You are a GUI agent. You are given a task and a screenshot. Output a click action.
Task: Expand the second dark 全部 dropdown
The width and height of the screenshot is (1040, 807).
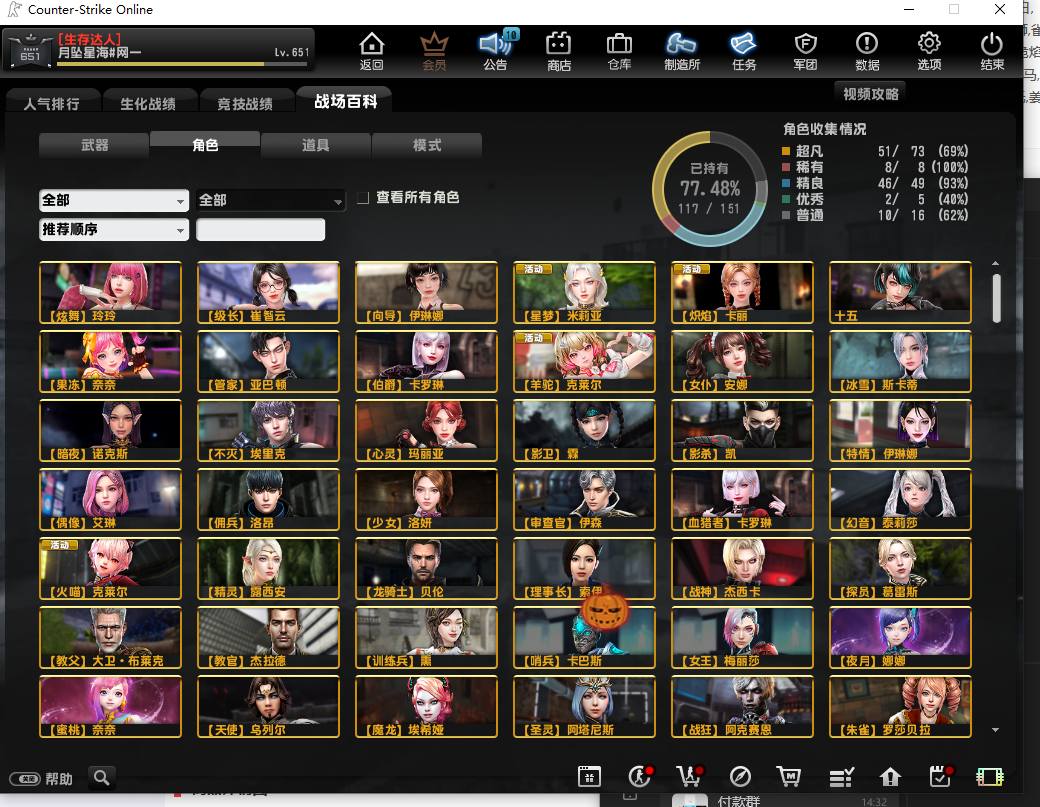coord(271,200)
